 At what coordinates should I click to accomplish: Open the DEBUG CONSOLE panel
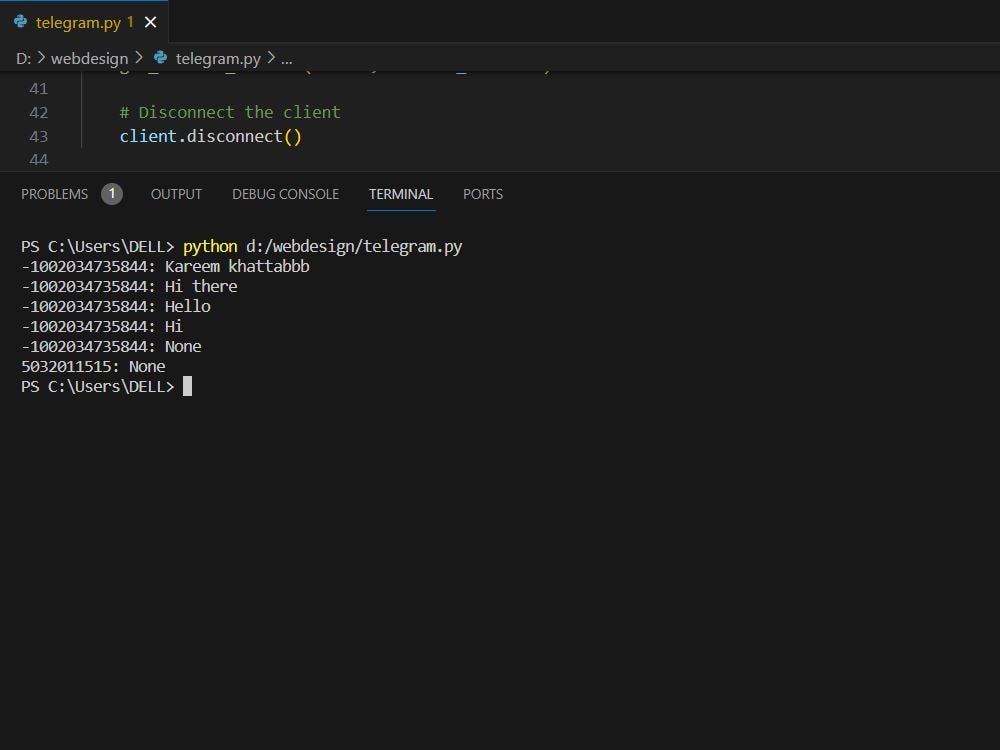[284, 194]
